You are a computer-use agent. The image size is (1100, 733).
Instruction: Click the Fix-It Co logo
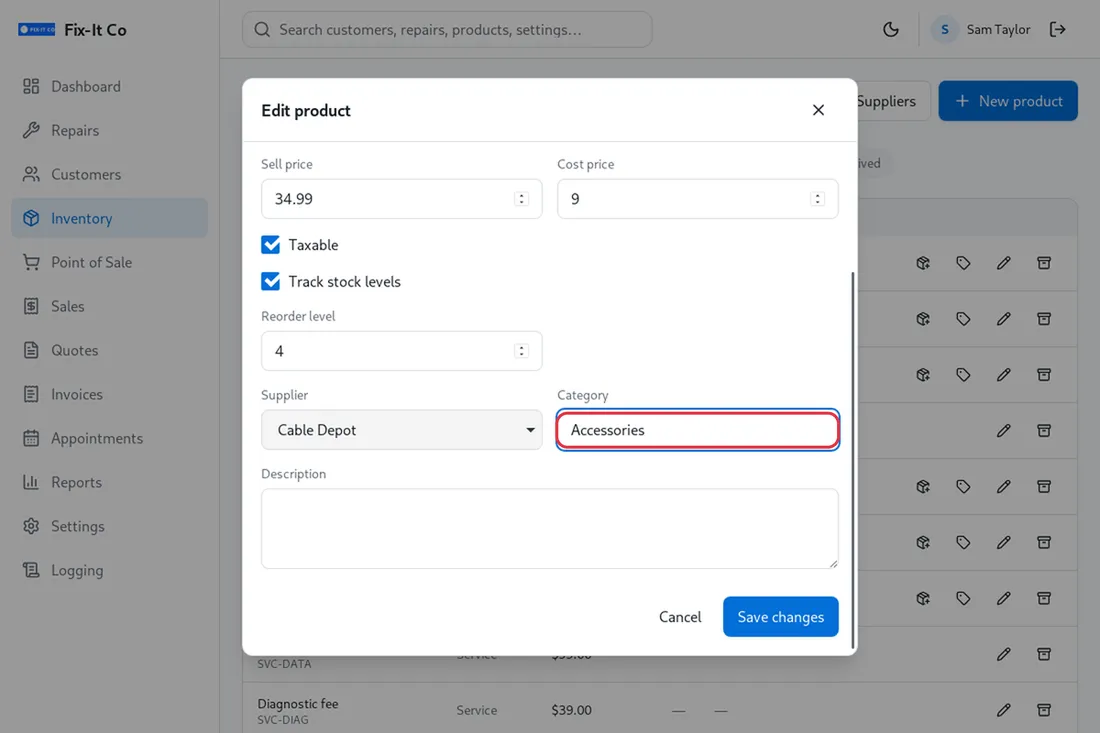(x=36, y=29)
